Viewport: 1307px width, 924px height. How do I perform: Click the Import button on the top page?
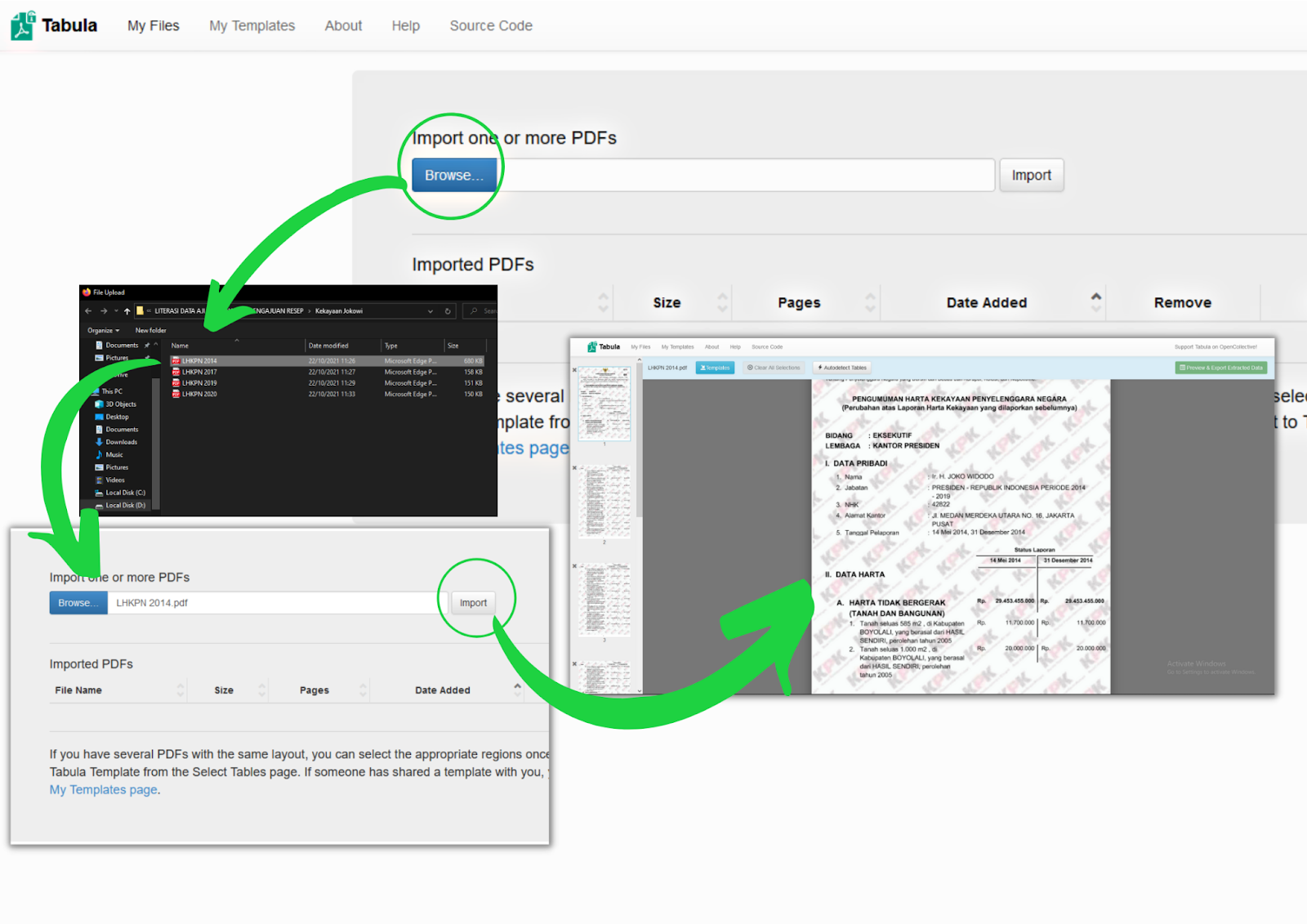tap(1032, 175)
